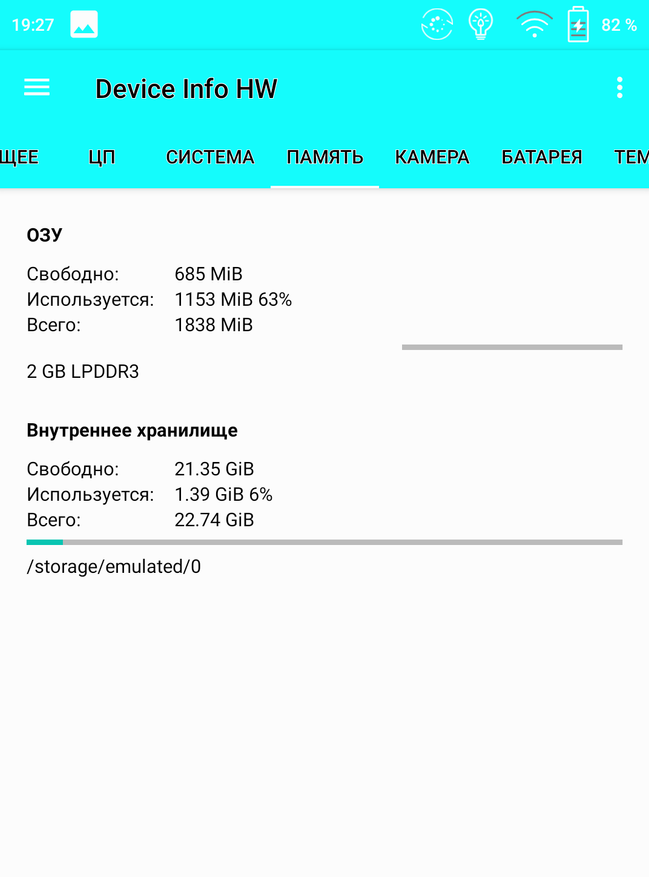
Task: Tap the circular refresh status icon
Action: click(x=437, y=25)
